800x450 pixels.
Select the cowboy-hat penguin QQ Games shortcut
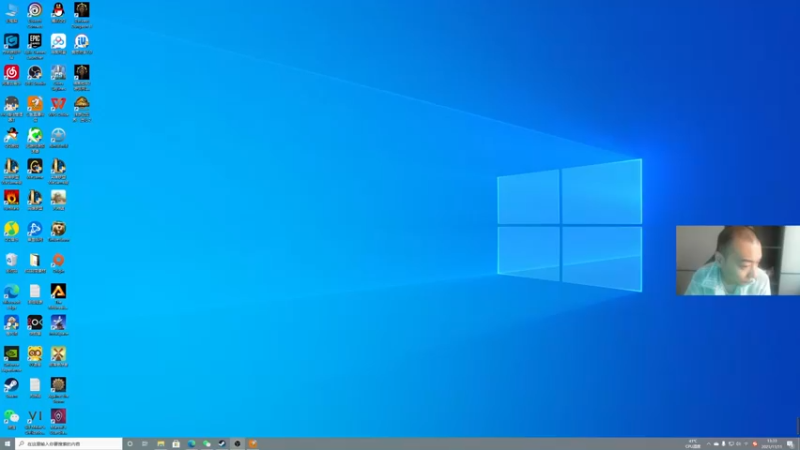pos(11,138)
